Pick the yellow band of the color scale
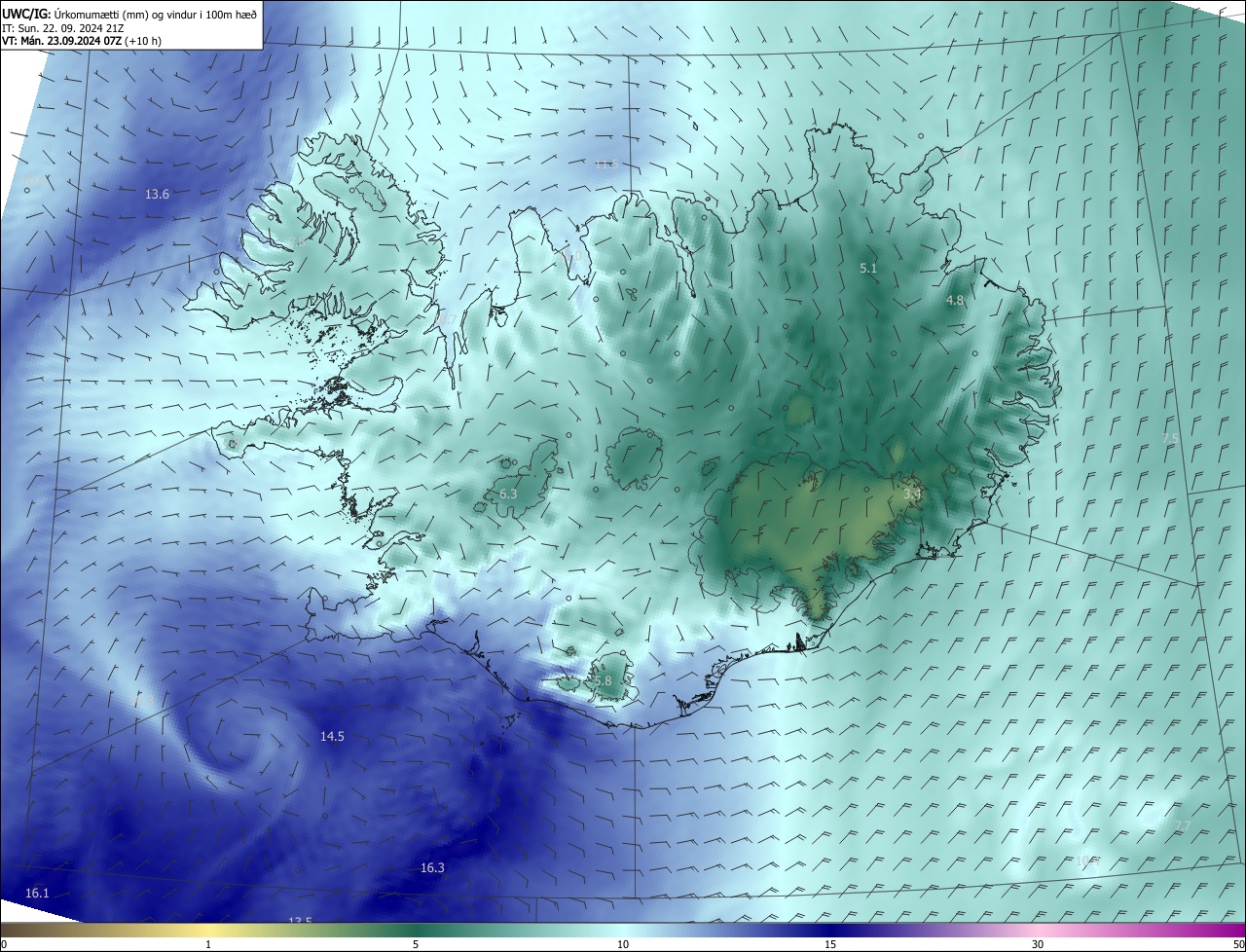Screen dimensions: 1246x952 [x=208, y=931]
